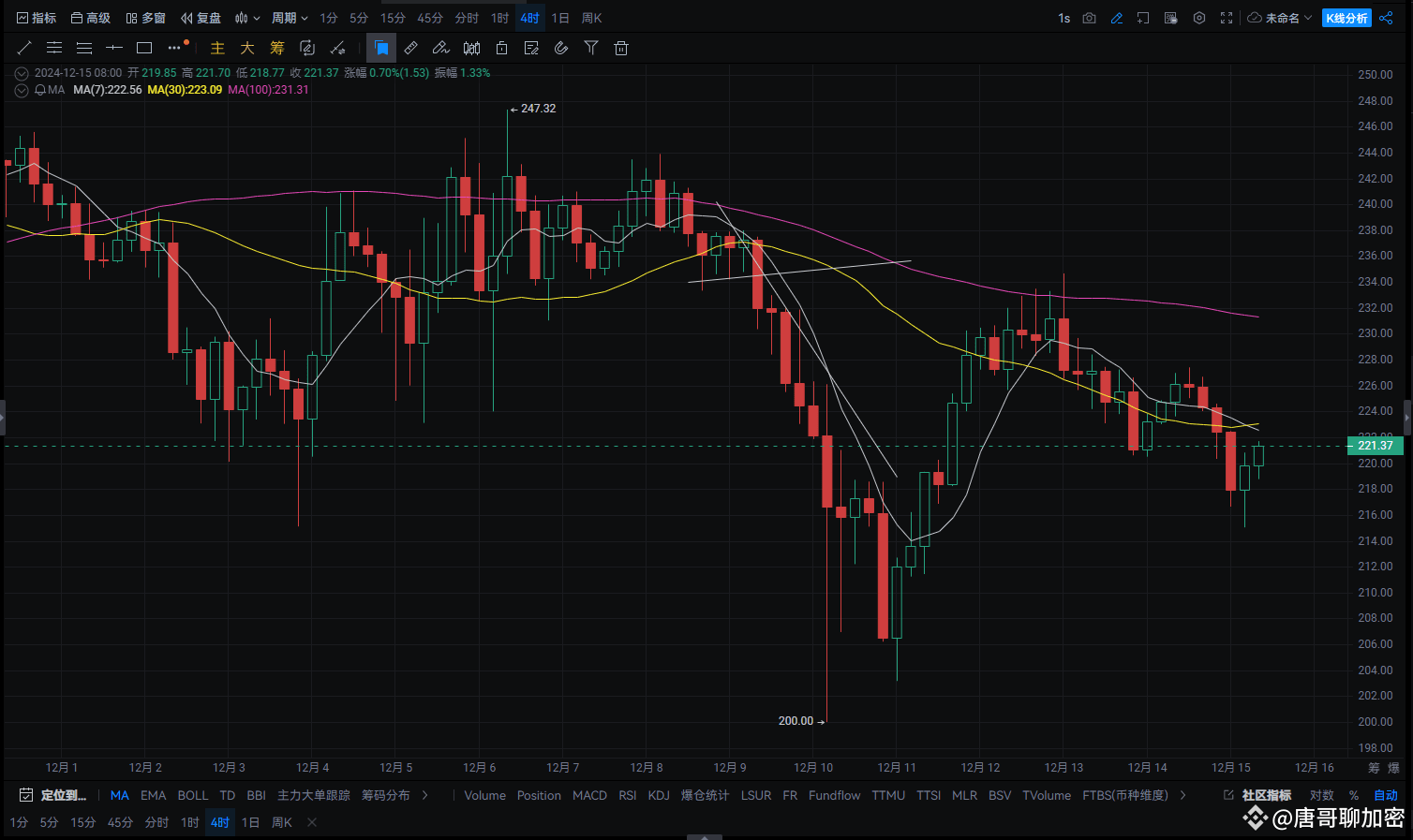Collapse the OHLC info row chevron
This screenshot has height=840, width=1413.
pyautogui.click(x=22, y=73)
